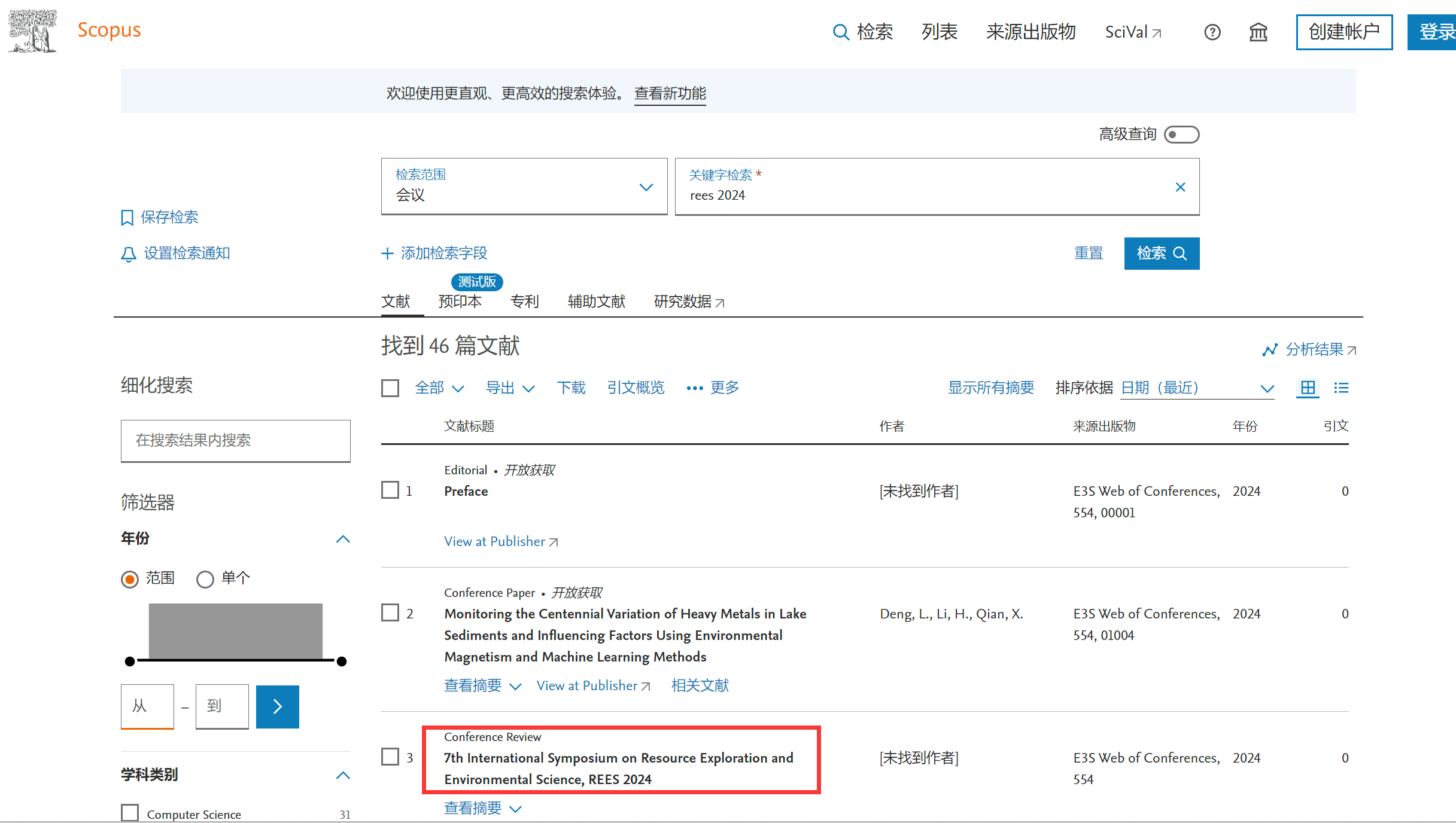This screenshot has height=823, width=1456.
Task: Open the institution building icon
Action: (x=1258, y=32)
